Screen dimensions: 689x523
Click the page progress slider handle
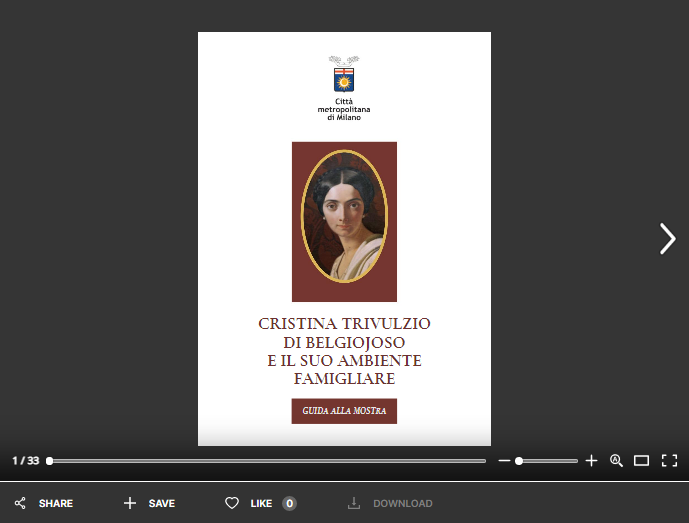click(x=49, y=461)
